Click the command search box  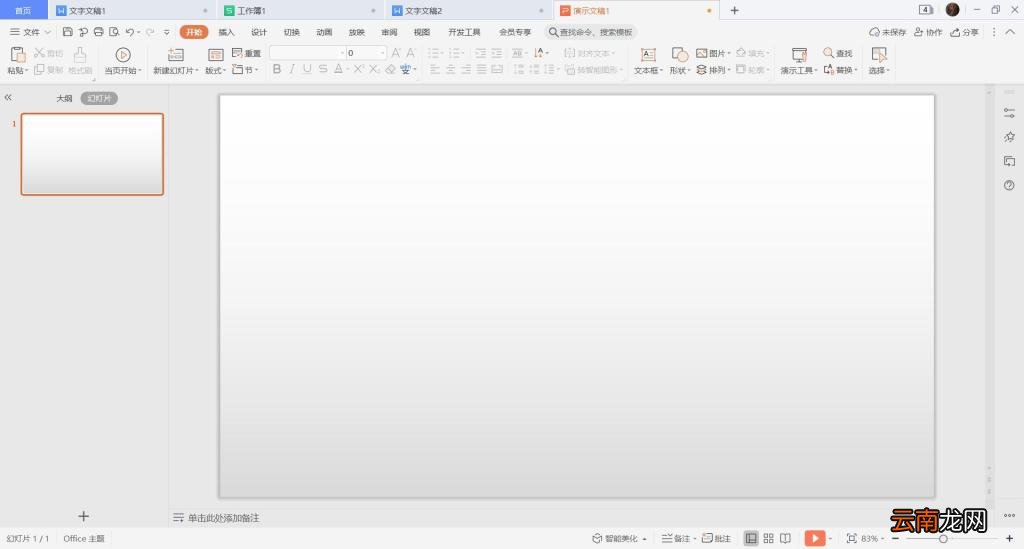(x=591, y=32)
